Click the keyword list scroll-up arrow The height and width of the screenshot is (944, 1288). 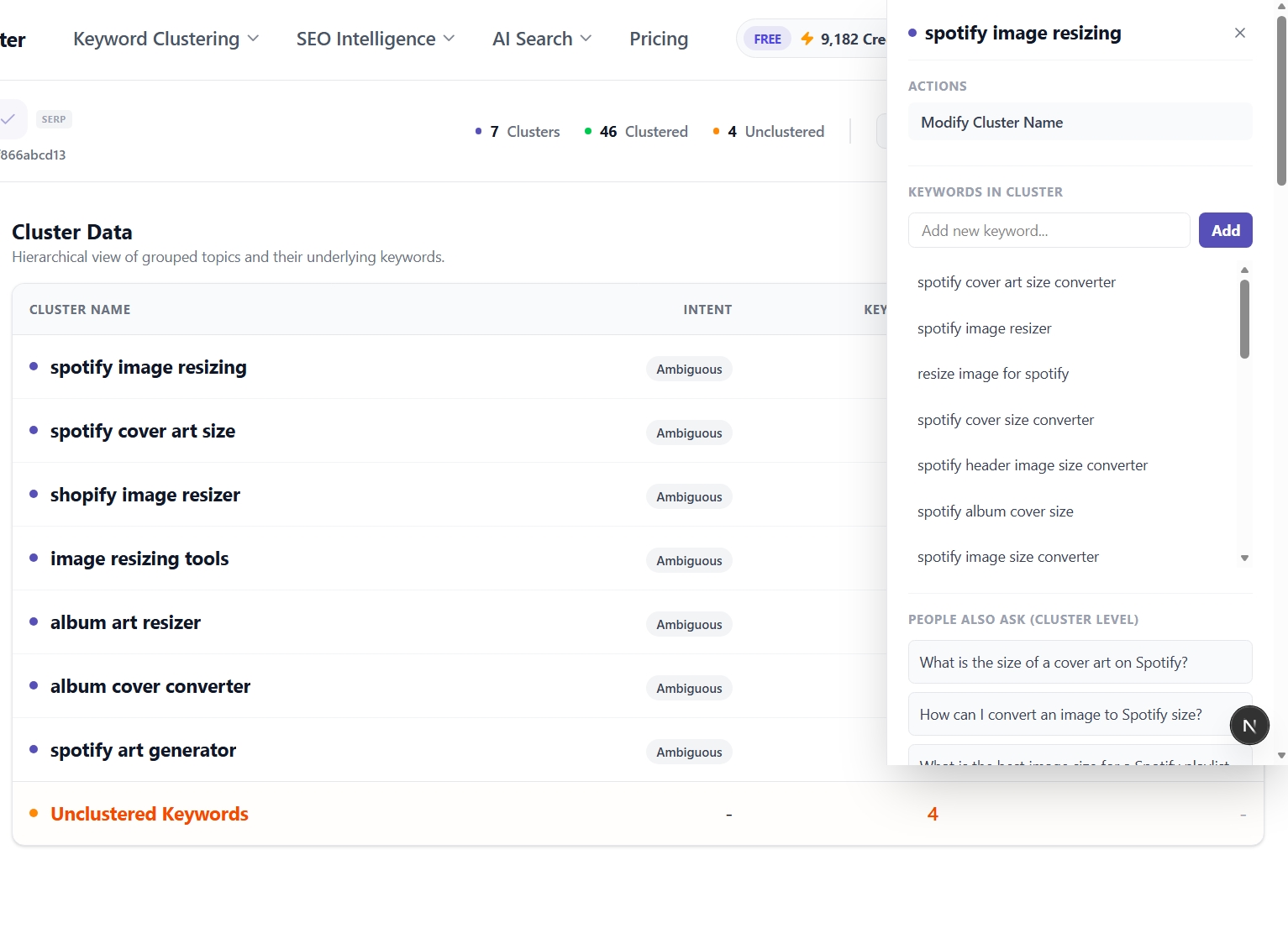[1244, 270]
